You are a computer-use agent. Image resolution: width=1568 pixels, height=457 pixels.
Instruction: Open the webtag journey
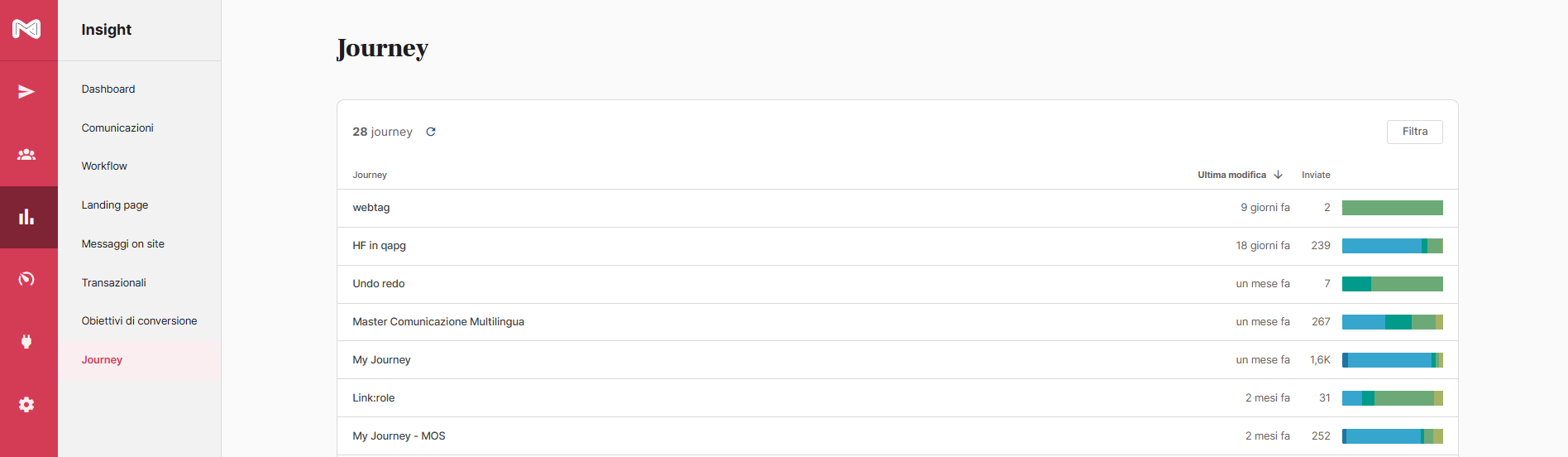[371, 208]
